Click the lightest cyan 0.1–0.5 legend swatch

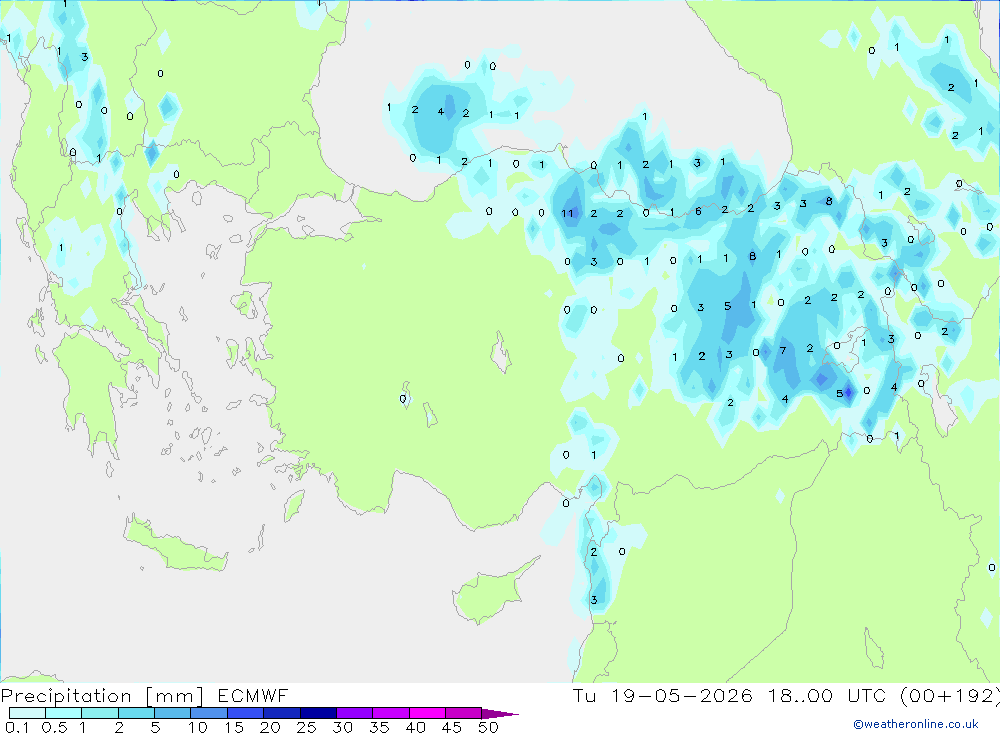click(x=27, y=713)
